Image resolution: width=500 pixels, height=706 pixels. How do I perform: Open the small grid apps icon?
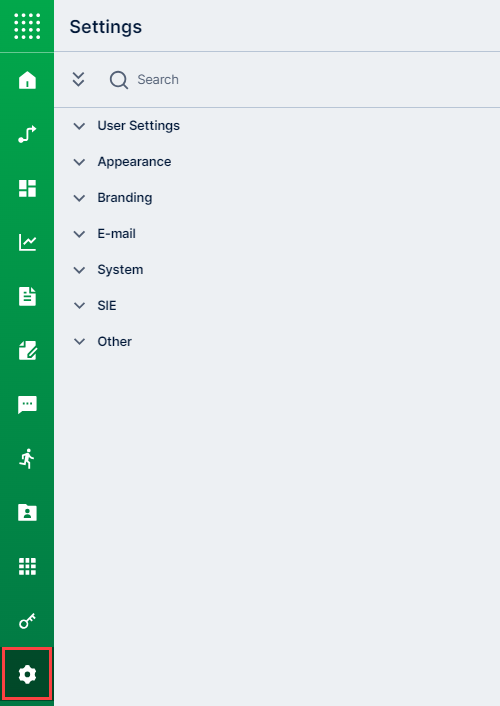click(x=27, y=566)
